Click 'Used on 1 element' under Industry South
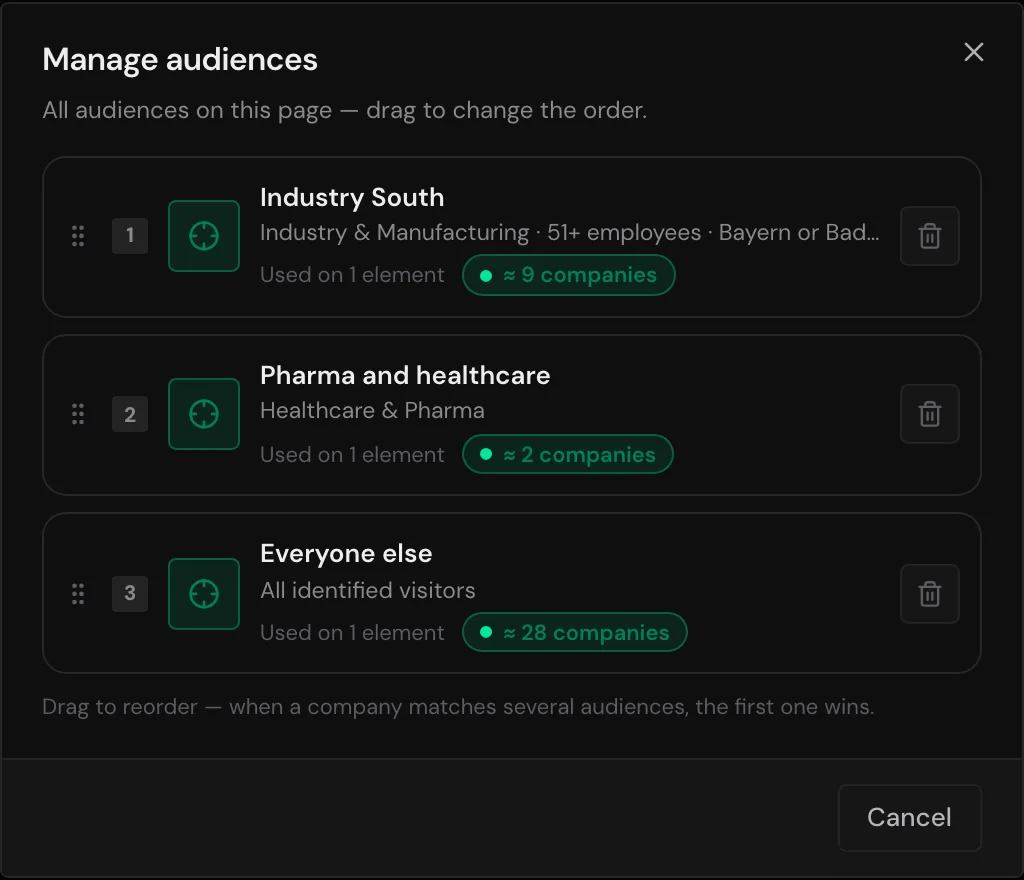The height and width of the screenshot is (880, 1024). pyautogui.click(x=352, y=275)
